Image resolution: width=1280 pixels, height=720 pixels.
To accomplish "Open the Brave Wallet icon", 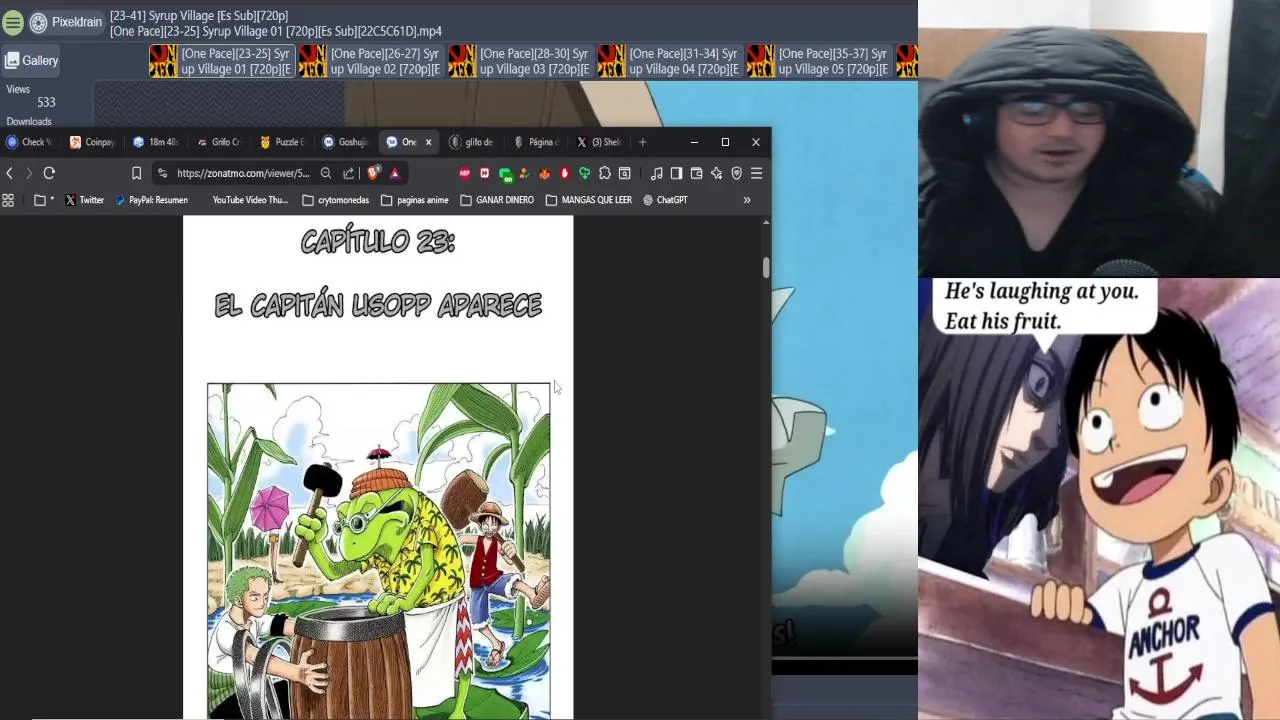I will 696,173.
